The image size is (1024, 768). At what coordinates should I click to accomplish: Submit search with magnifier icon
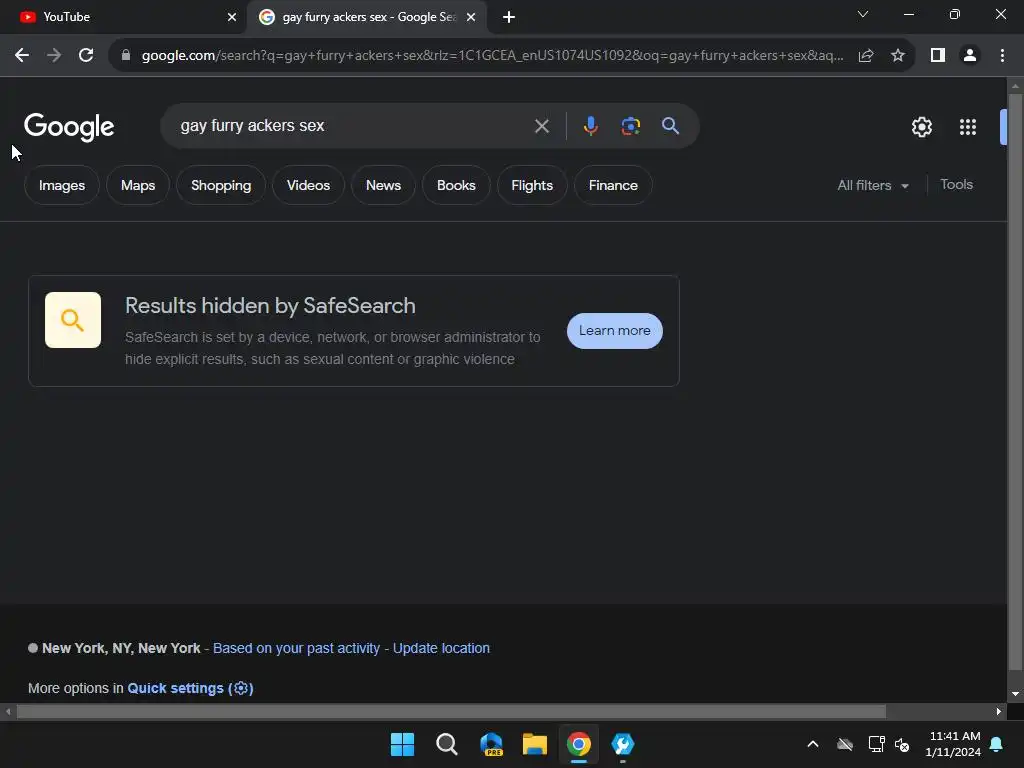(x=671, y=126)
